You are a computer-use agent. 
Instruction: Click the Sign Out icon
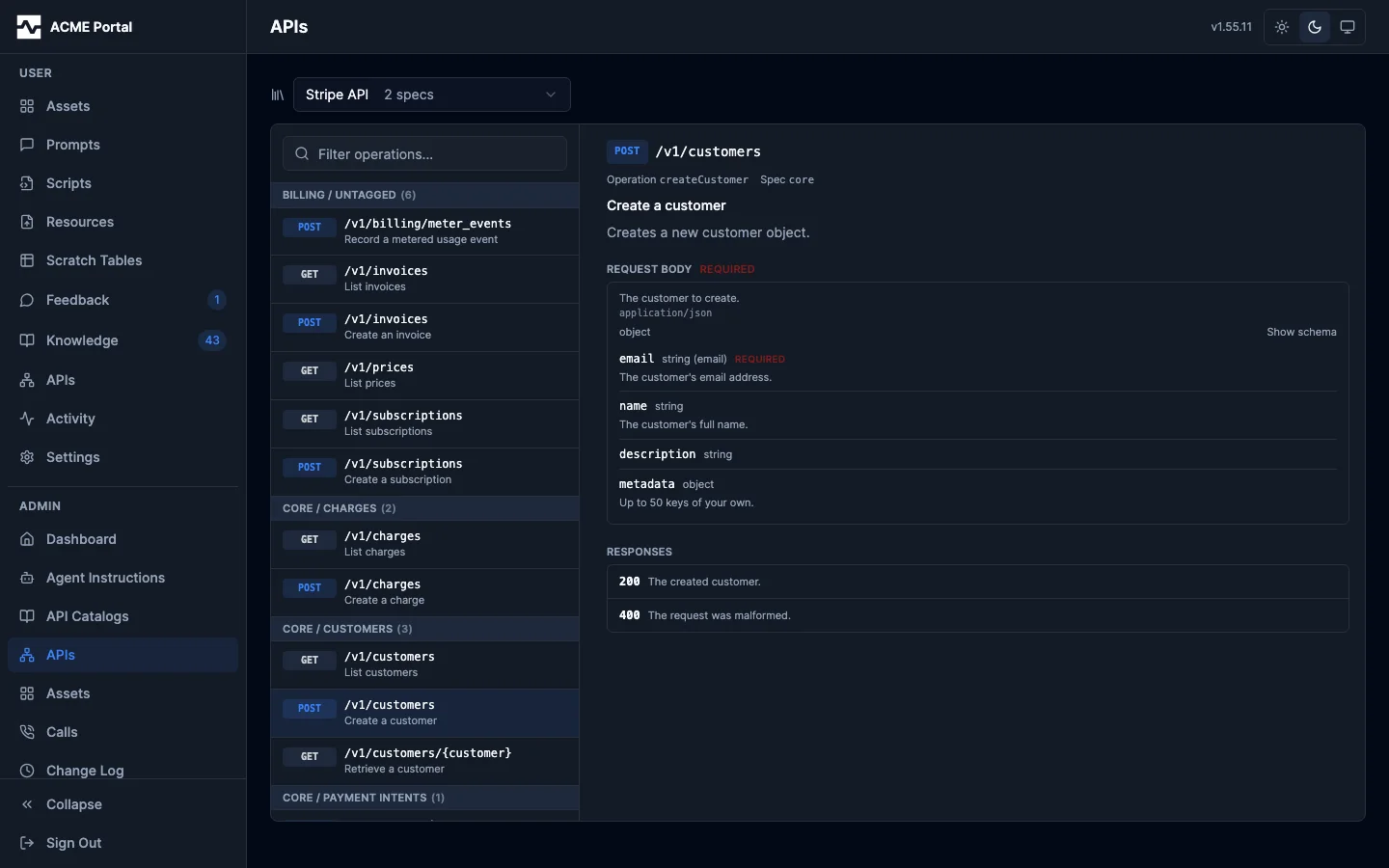click(x=27, y=843)
